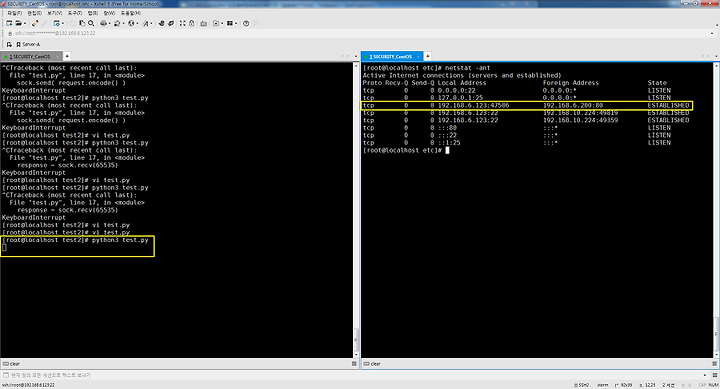
Task: Open the dropdown arrow beside the Open folder icon
Action: tap(24, 23)
